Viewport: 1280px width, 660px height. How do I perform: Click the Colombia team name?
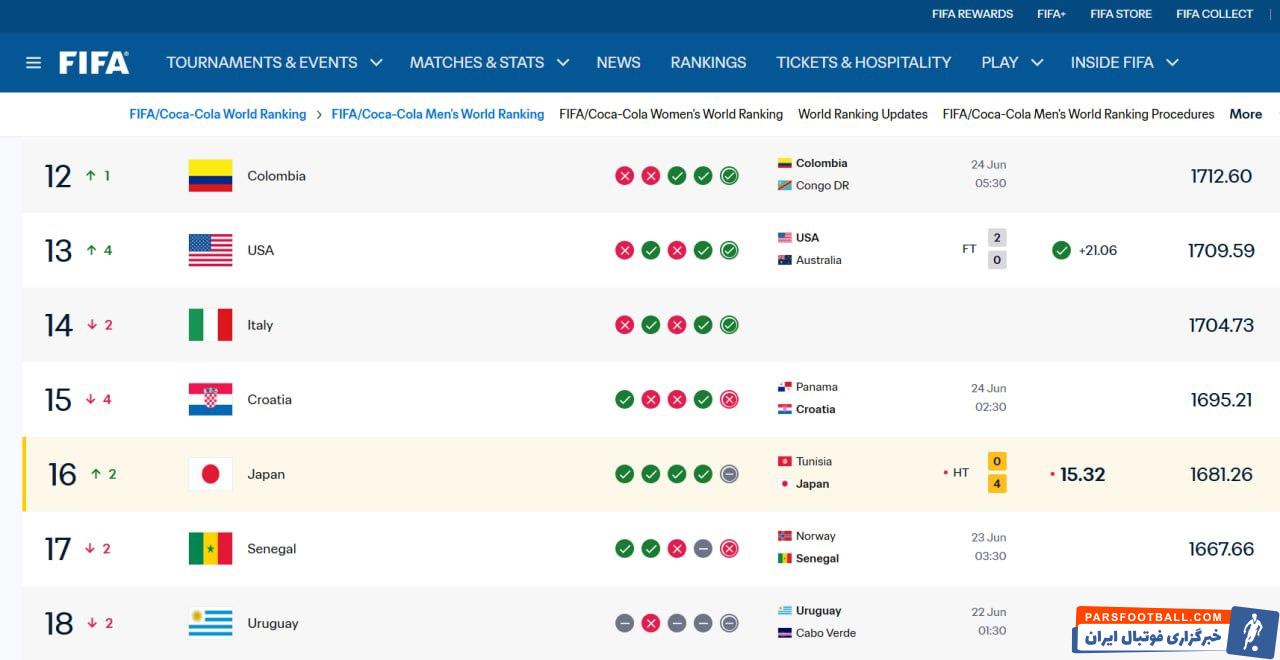point(277,176)
